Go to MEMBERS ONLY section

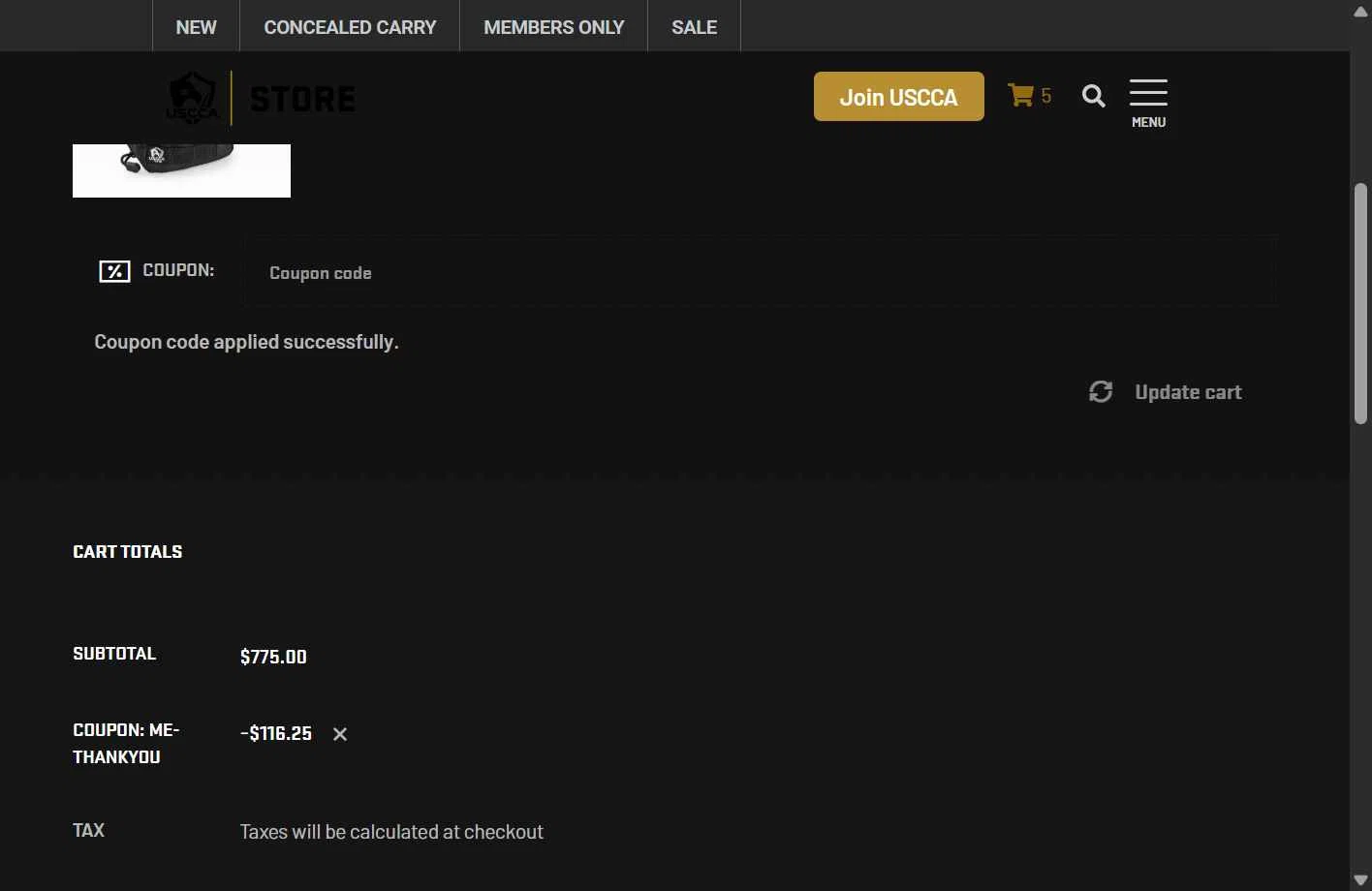pyautogui.click(x=553, y=26)
